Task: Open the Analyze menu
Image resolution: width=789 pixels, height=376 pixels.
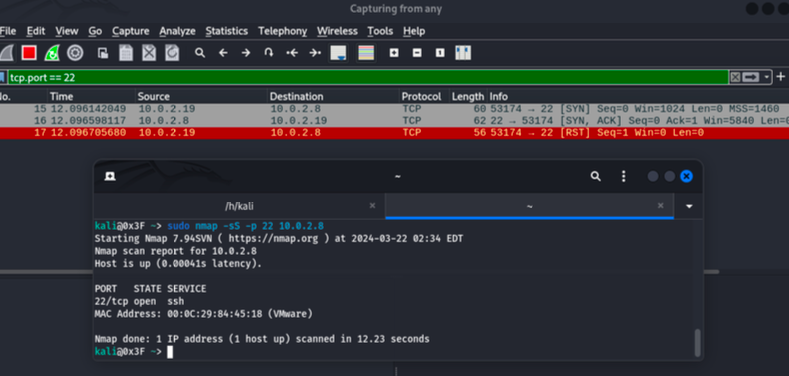Action: 177,31
